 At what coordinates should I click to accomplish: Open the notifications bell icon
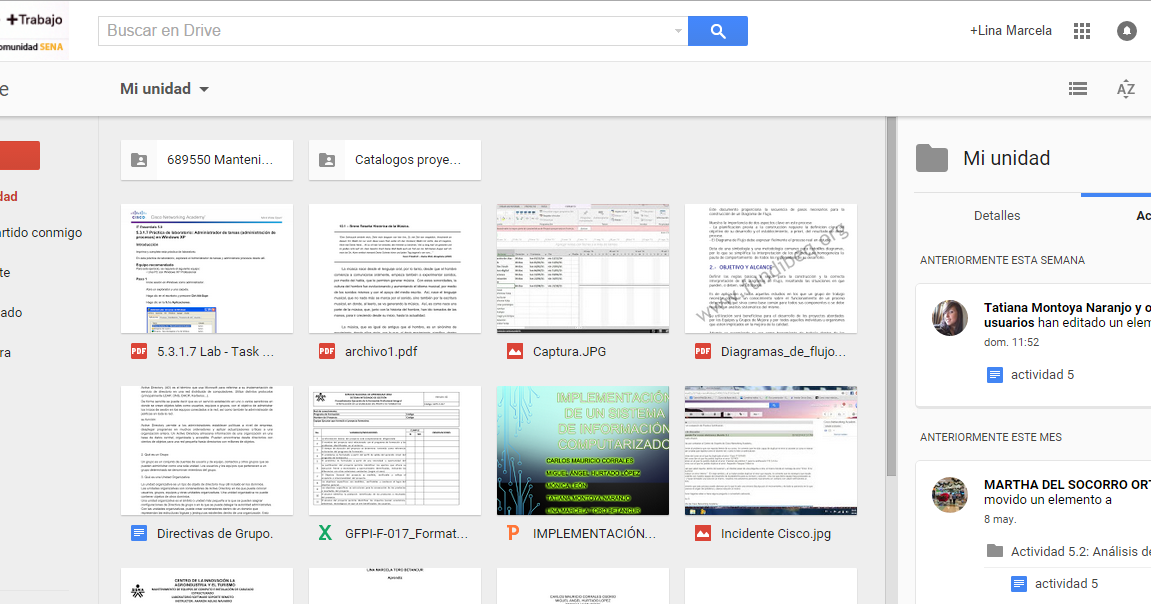tap(1126, 31)
